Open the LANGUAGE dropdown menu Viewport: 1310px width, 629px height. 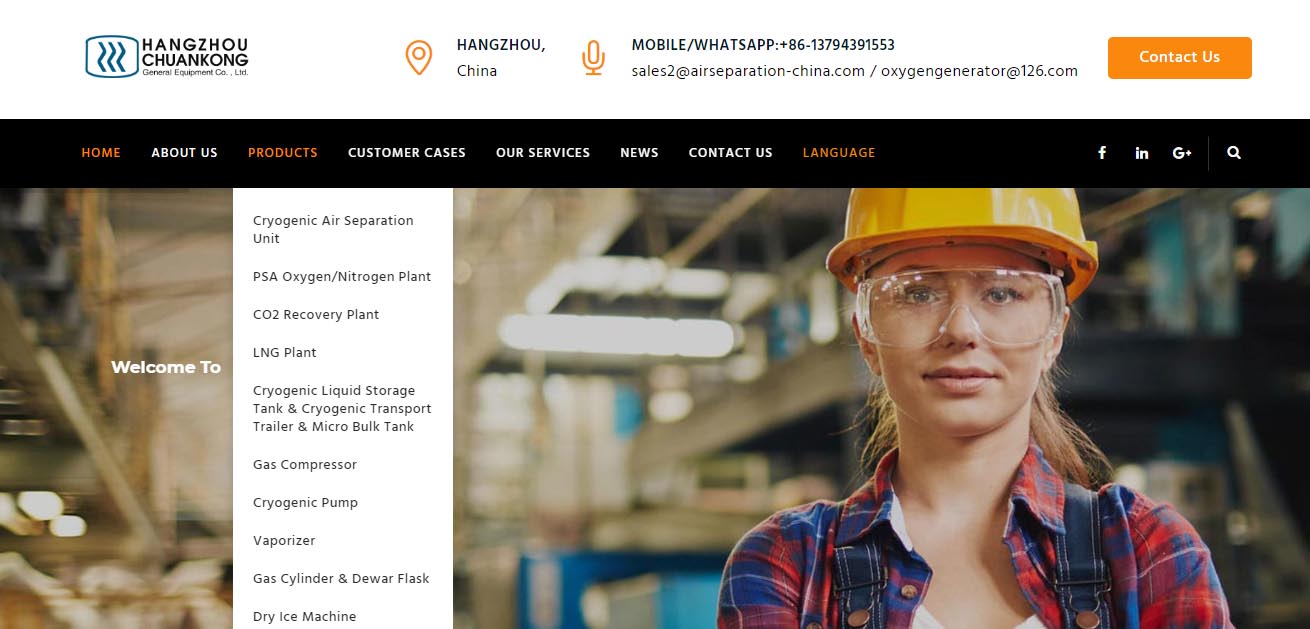click(839, 153)
